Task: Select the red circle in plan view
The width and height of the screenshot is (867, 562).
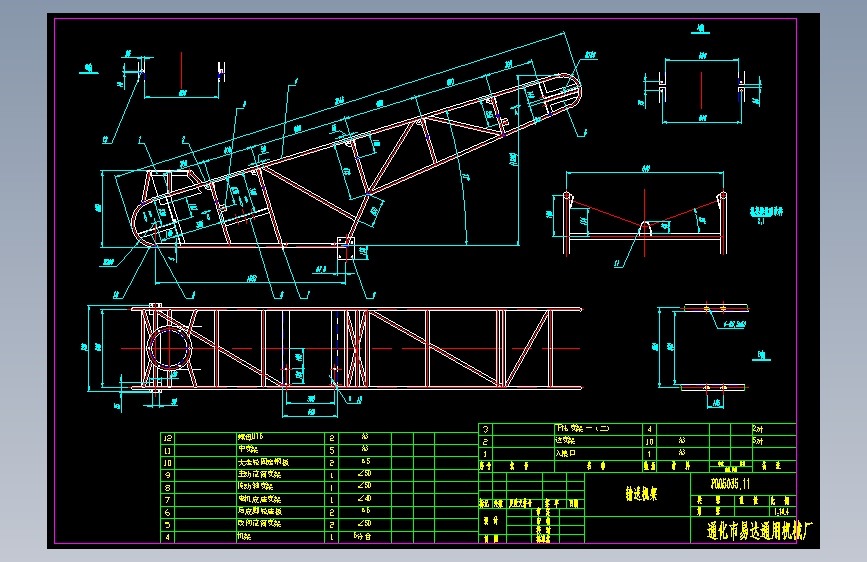Action: [169, 348]
